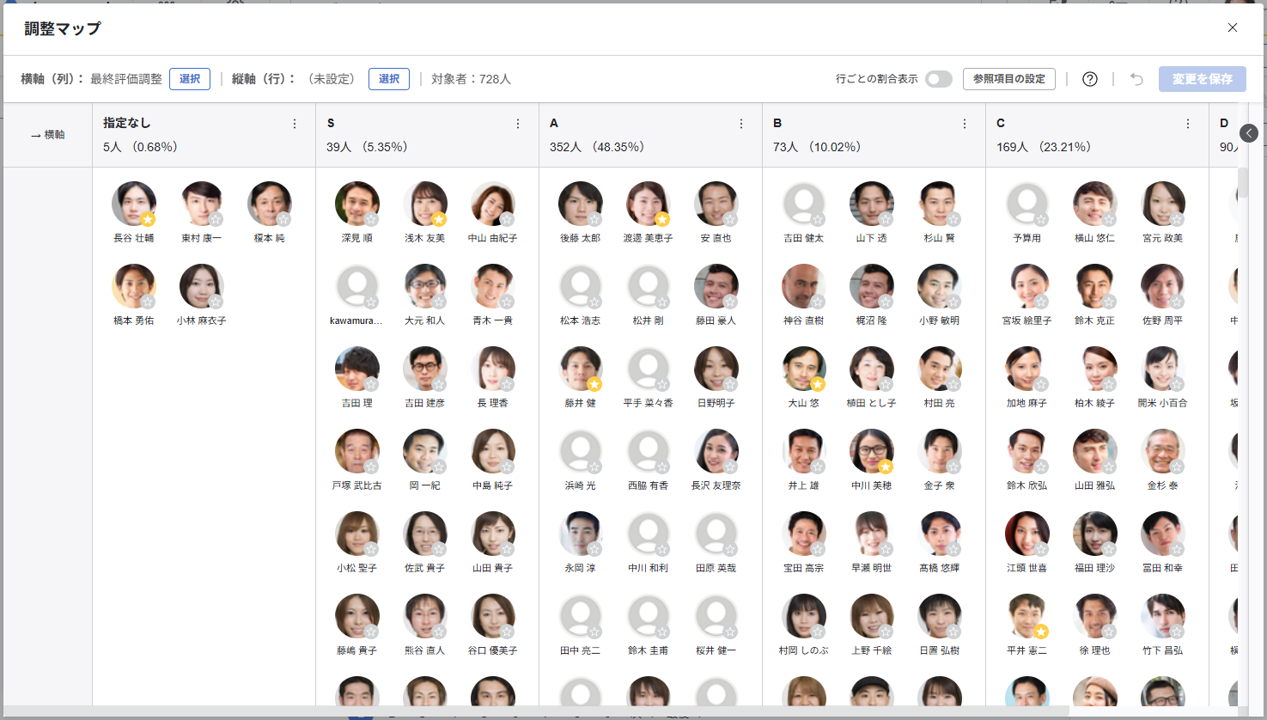Click the circular collapse arrow beside column D
Image resolution: width=1267 pixels, height=720 pixels.
coord(1248,133)
